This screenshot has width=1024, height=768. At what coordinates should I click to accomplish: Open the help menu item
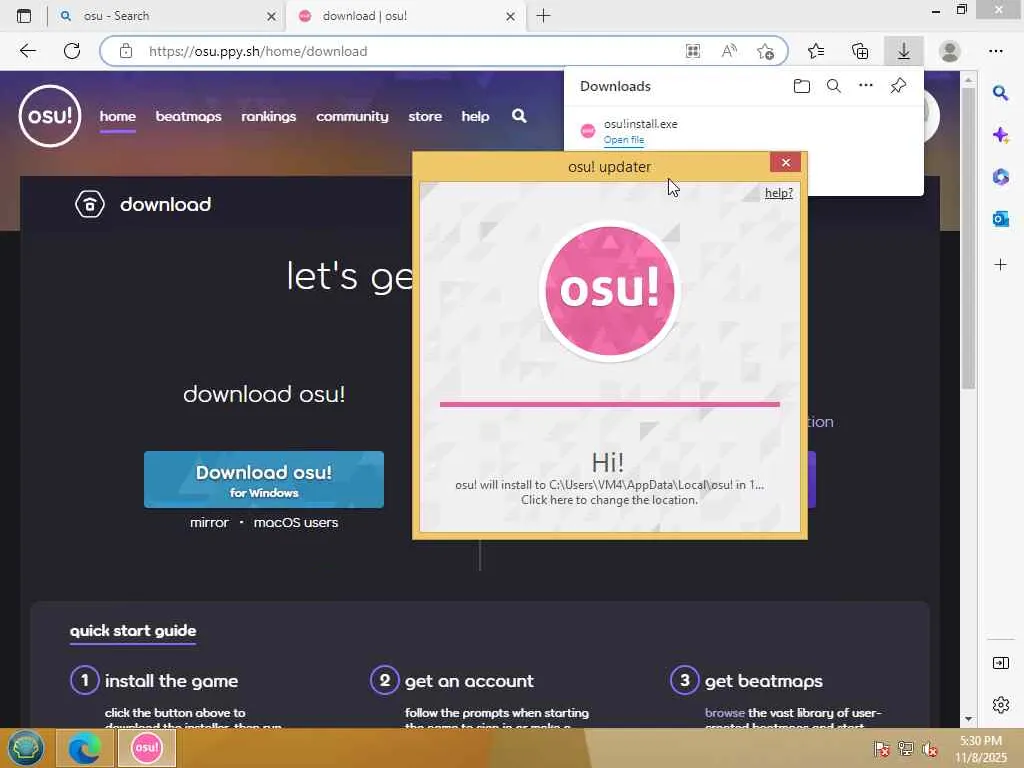click(x=475, y=116)
